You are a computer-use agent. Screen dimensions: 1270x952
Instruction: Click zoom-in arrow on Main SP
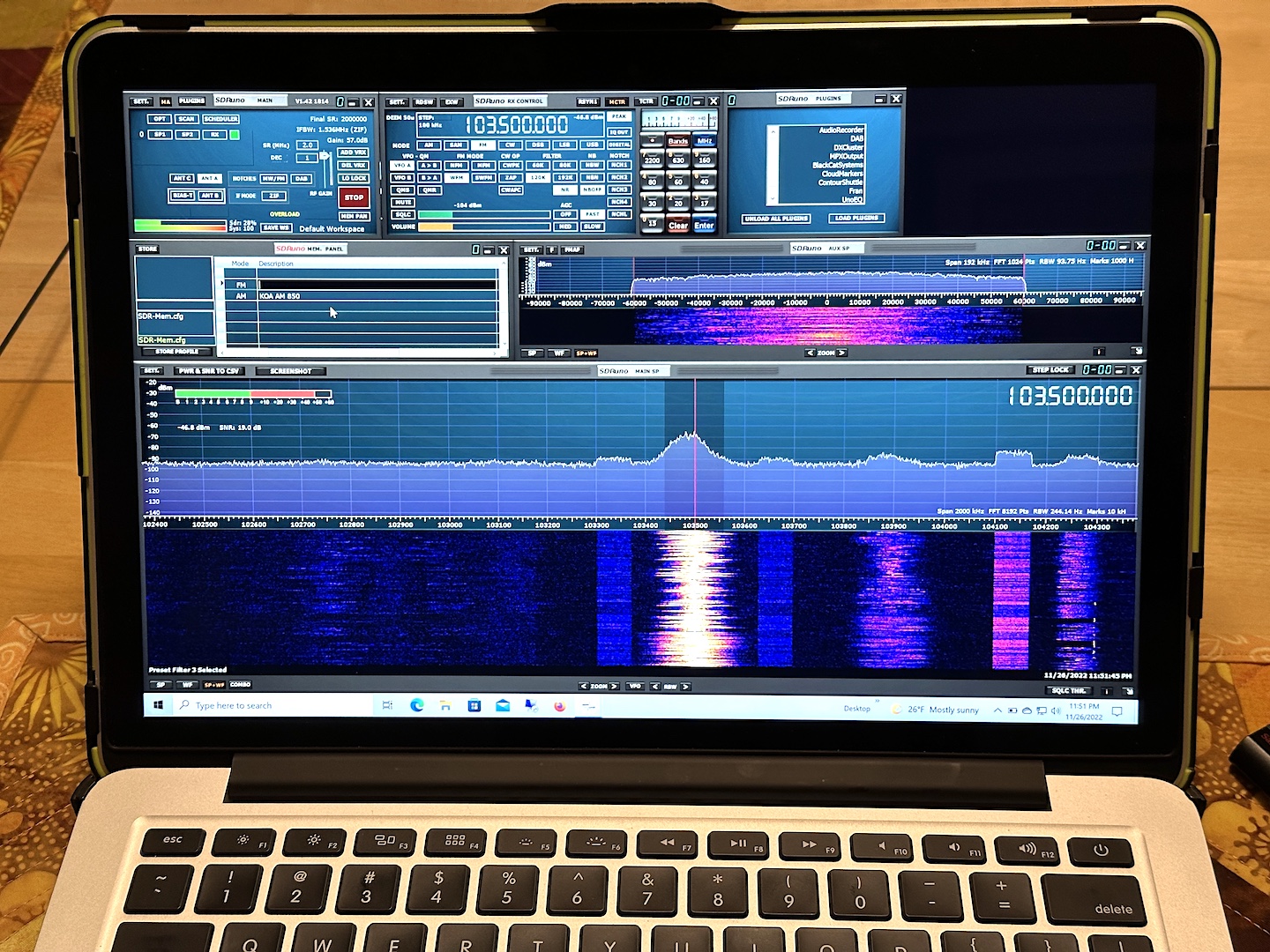(614, 686)
